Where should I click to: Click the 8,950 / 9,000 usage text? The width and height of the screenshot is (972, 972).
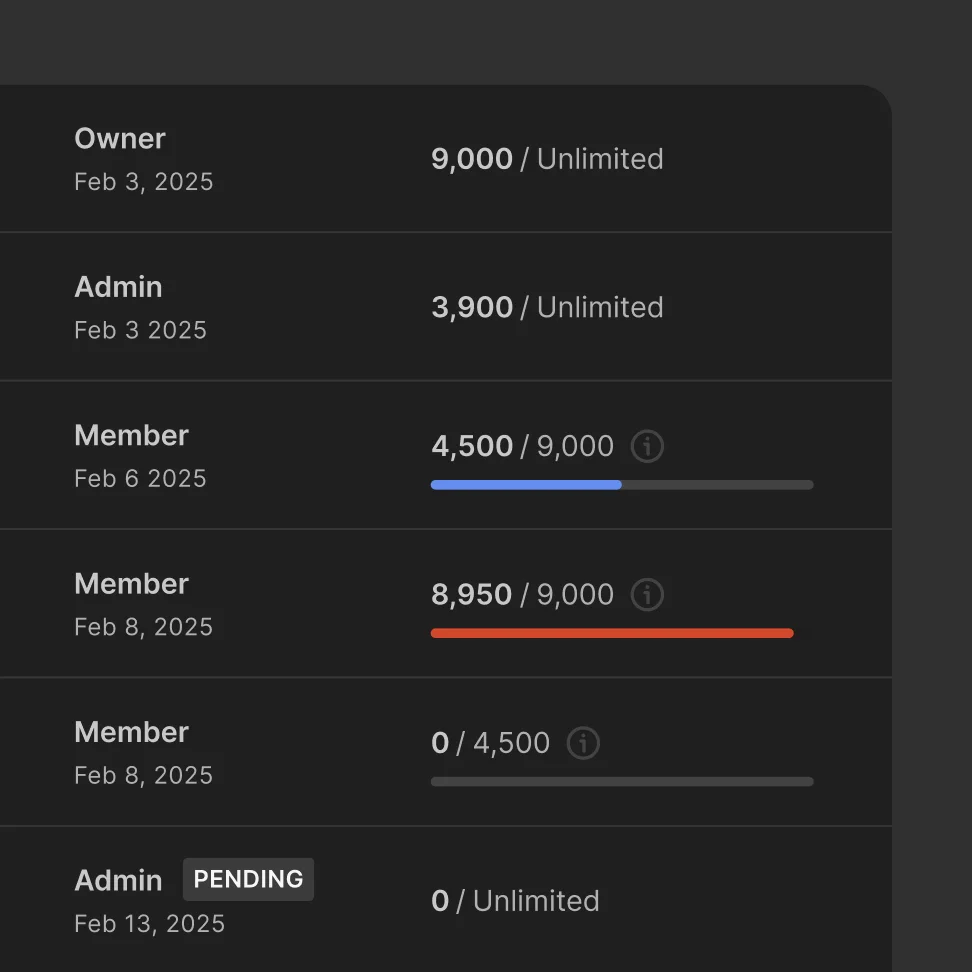[522, 595]
